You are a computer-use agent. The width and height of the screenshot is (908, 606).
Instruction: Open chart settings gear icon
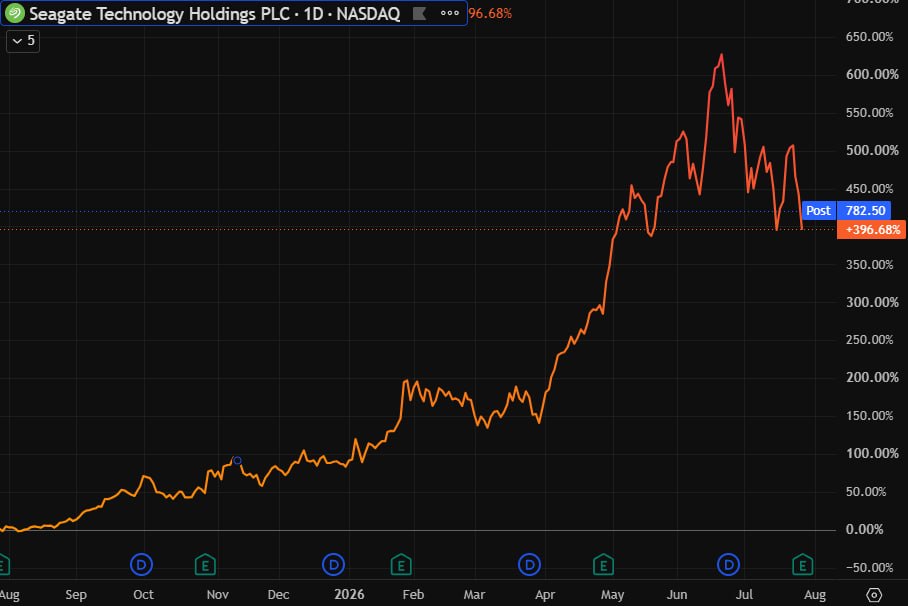pyautogui.click(x=874, y=595)
